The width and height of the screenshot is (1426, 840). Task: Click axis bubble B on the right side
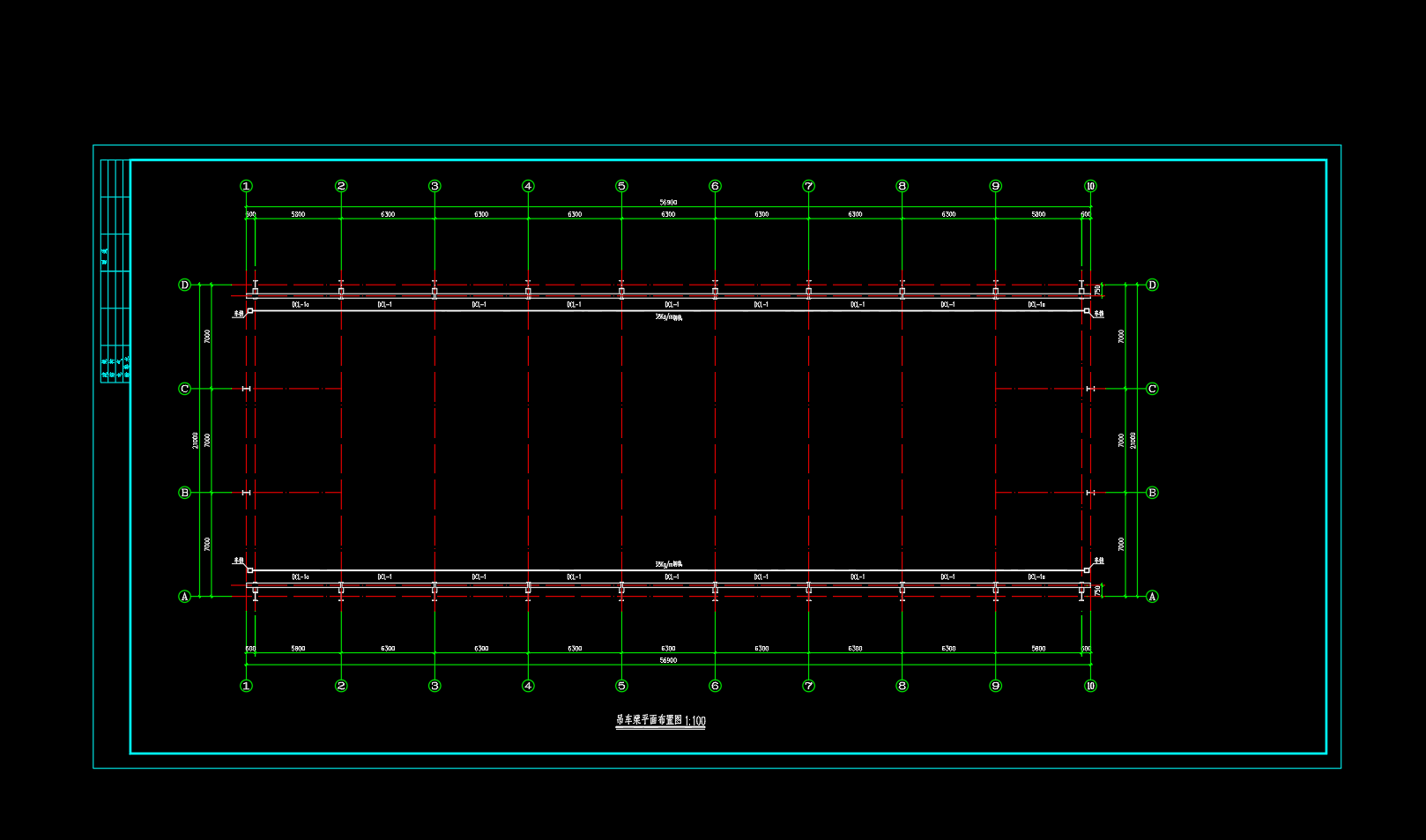pos(1152,493)
